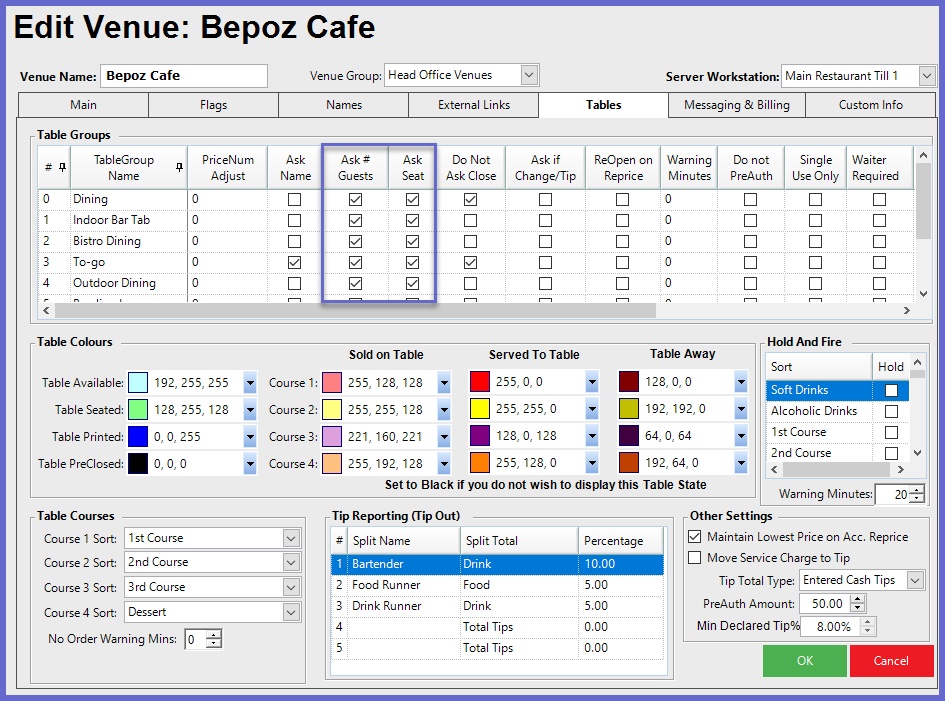Toggle Hold for Alcoholic Drinks
Screen dimensions: 945x701
pos(891,412)
